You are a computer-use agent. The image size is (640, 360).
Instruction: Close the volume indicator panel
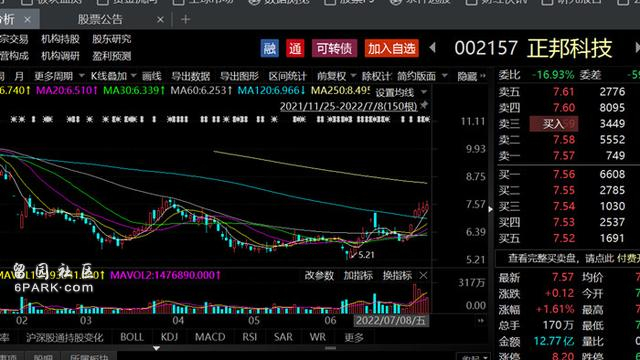coord(423,276)
